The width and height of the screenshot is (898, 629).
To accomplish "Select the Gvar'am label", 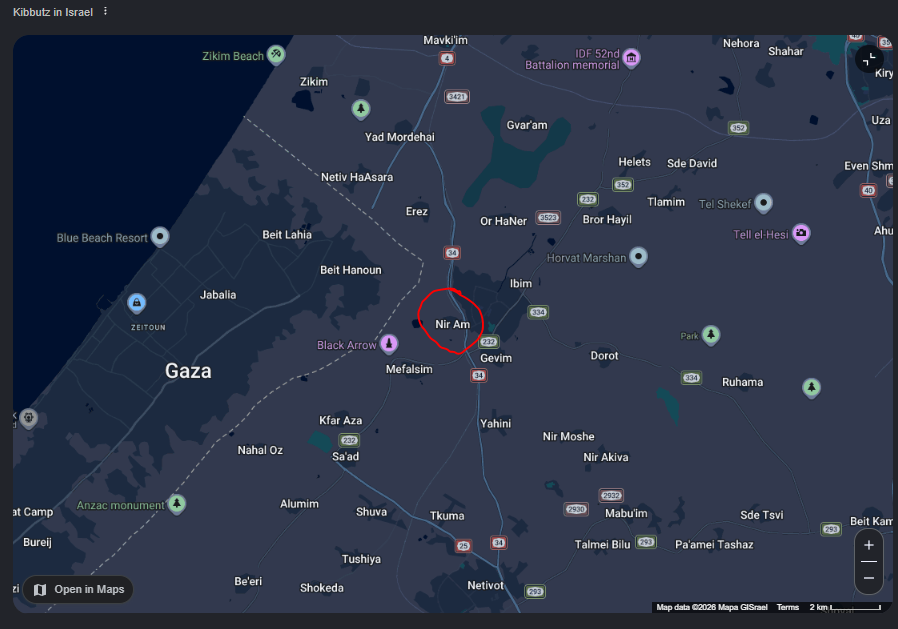I will (527, 125).
